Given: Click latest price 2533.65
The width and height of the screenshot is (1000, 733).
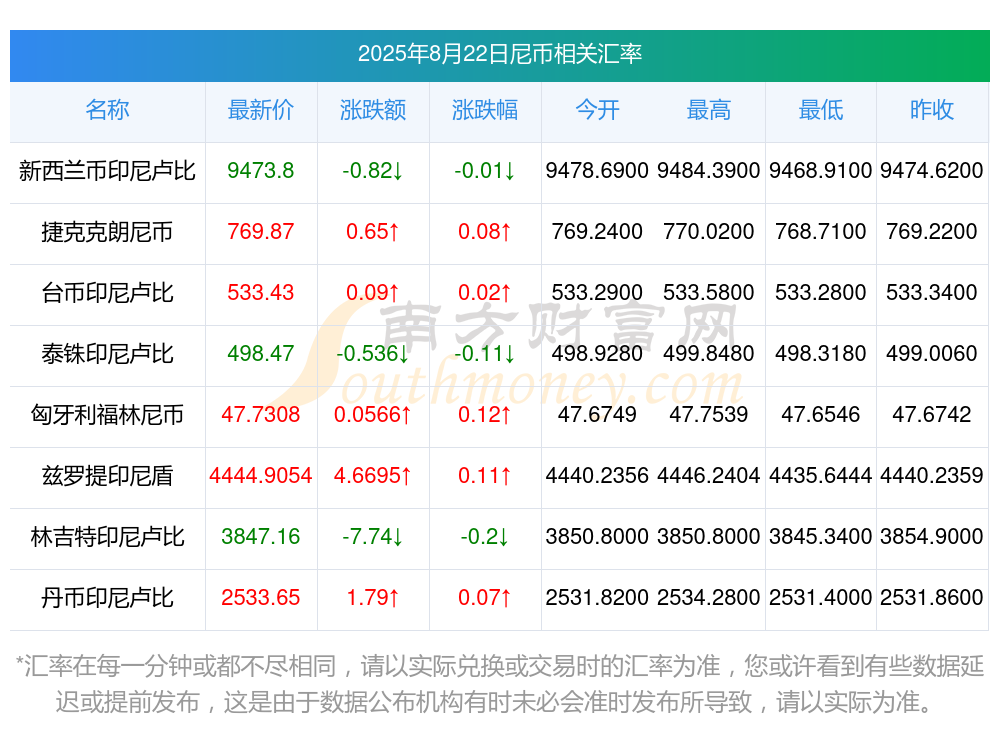Looking at the screenshot, I should [261, 597].
